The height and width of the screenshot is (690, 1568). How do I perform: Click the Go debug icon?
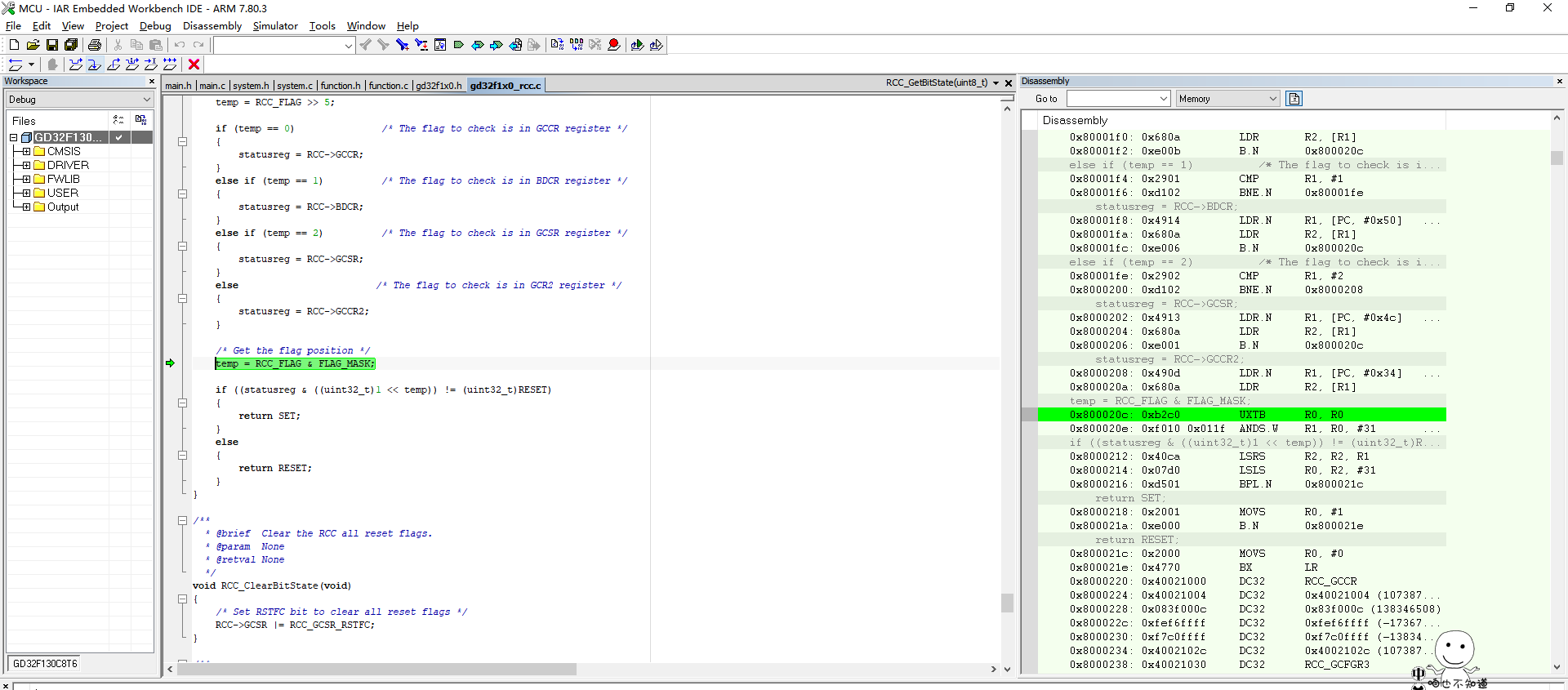coord(170,65)
